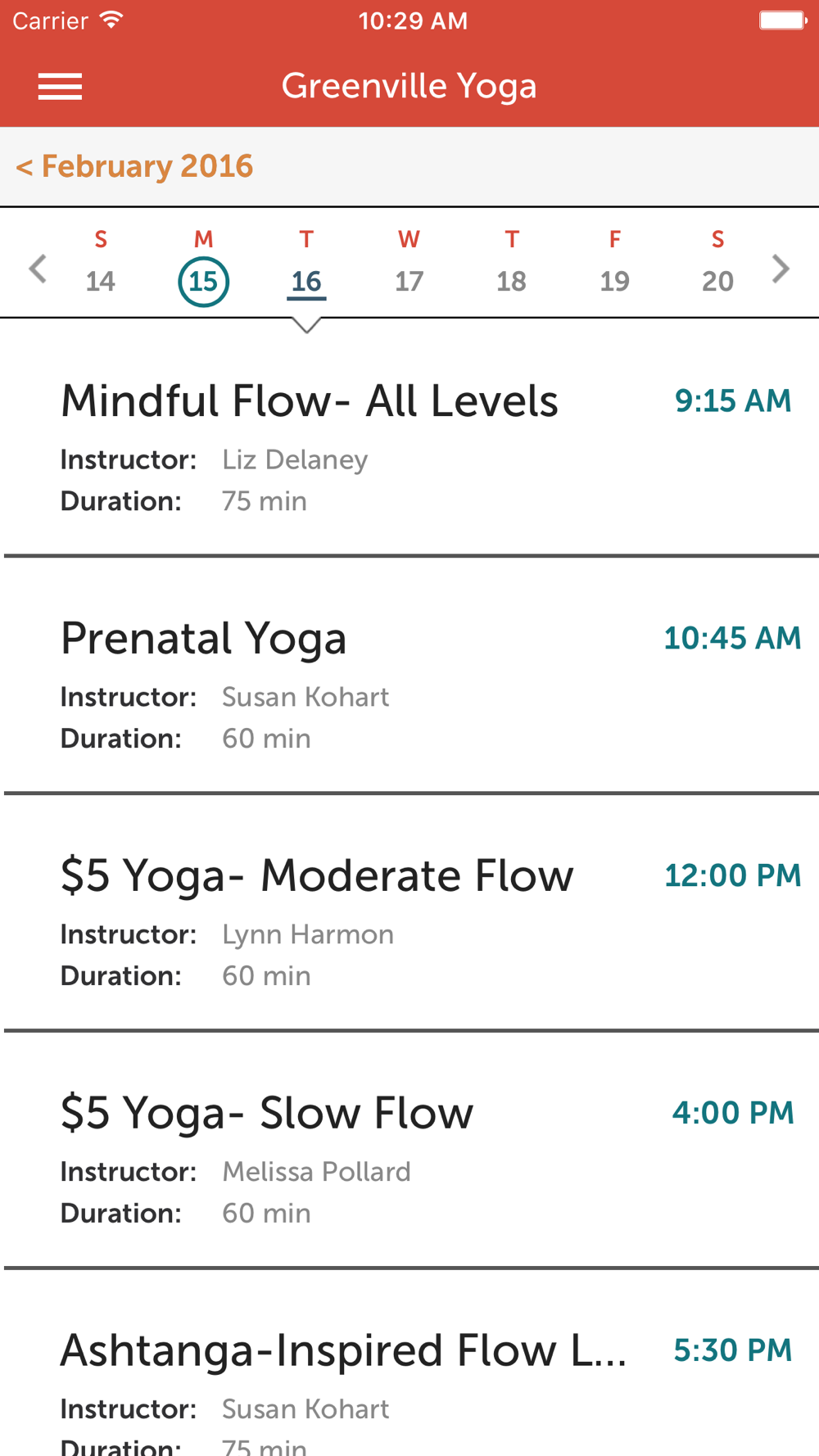
Task: Open Ashtanga-Inspired Flow class
Action: pyautogui.click(x=409, y=1364)
